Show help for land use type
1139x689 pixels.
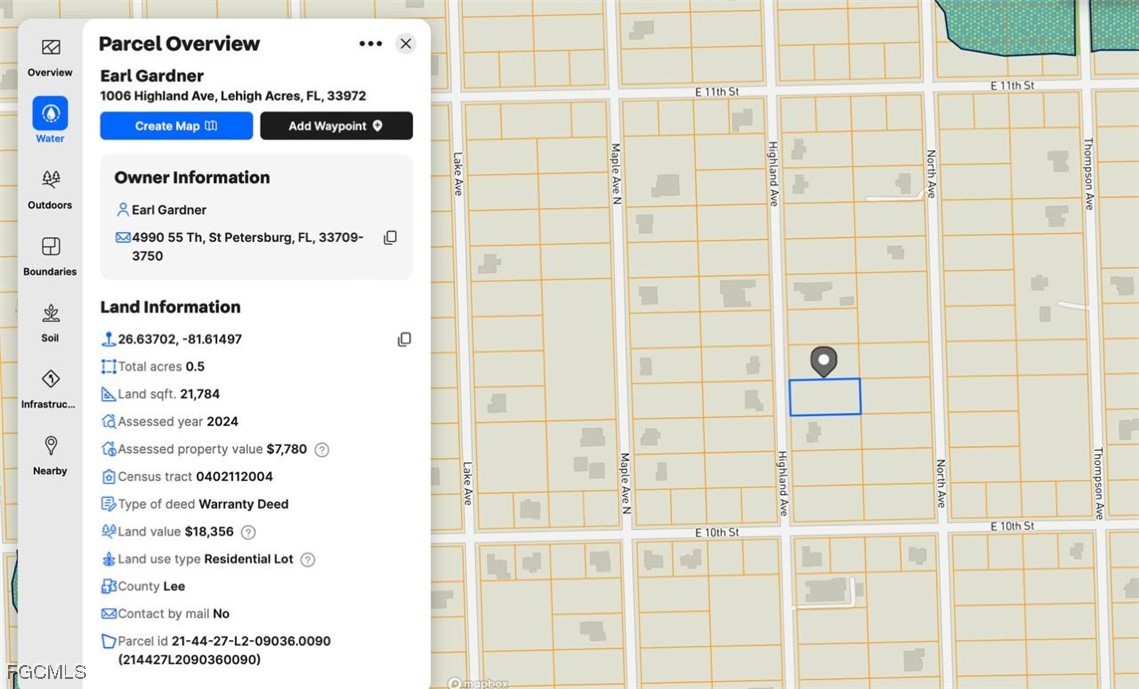tap(308, 560)
